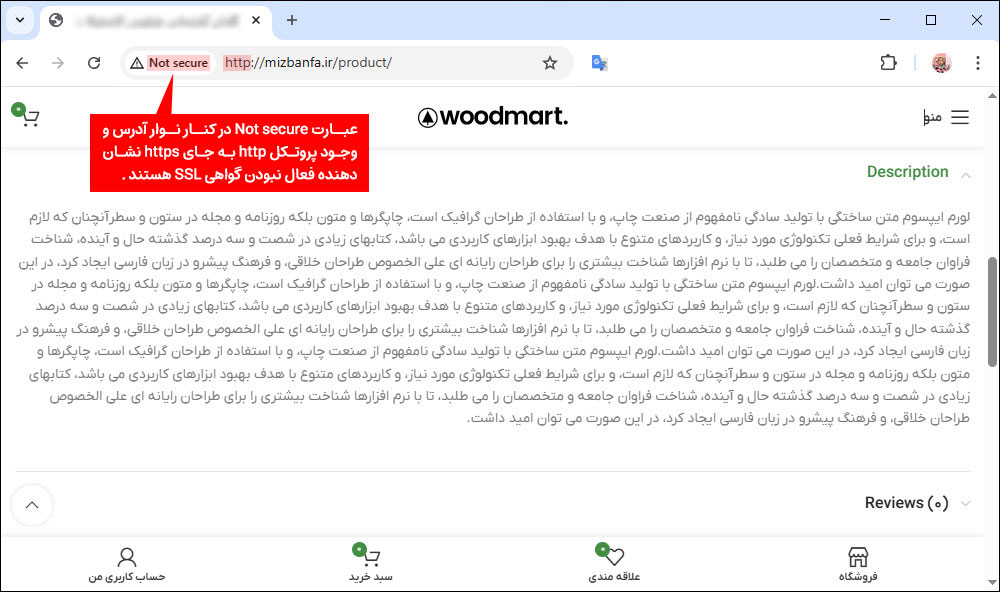Open Google Translate from the address bar
Image resolution: width=1000 pixels, height=592 pixels.
[x=600, y=62]
